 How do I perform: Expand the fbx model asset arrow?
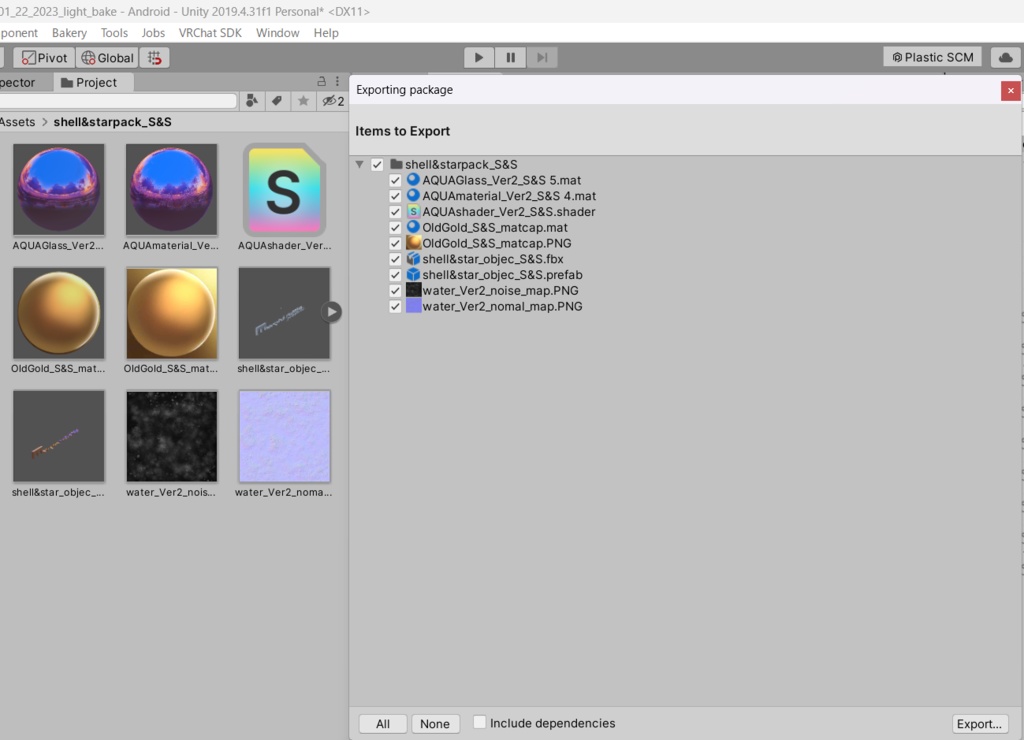332,312
